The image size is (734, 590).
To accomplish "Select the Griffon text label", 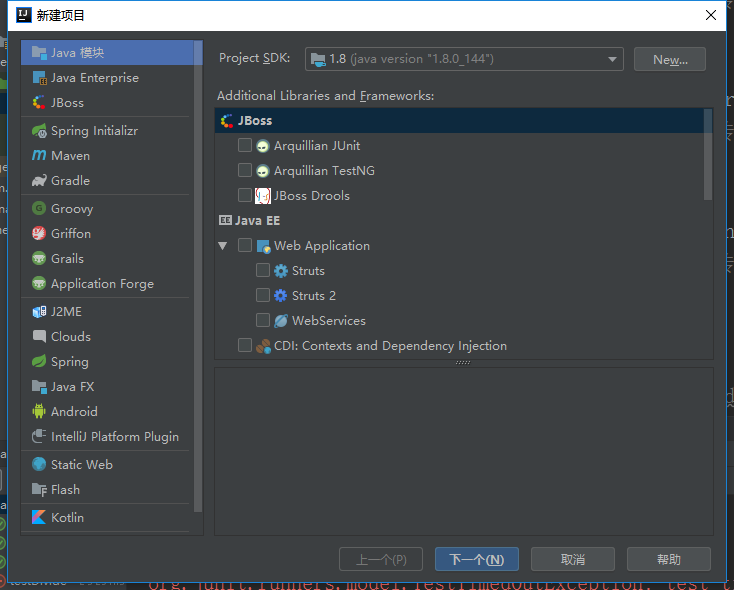I will tap(71, 233).
